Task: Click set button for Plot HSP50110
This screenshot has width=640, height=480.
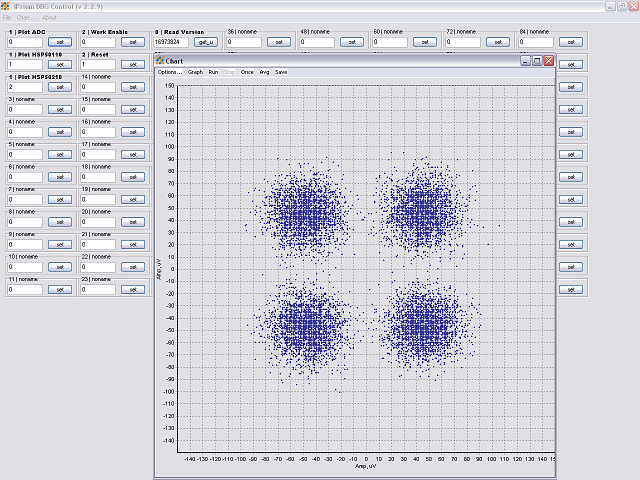Action: (x=60, y=64)
